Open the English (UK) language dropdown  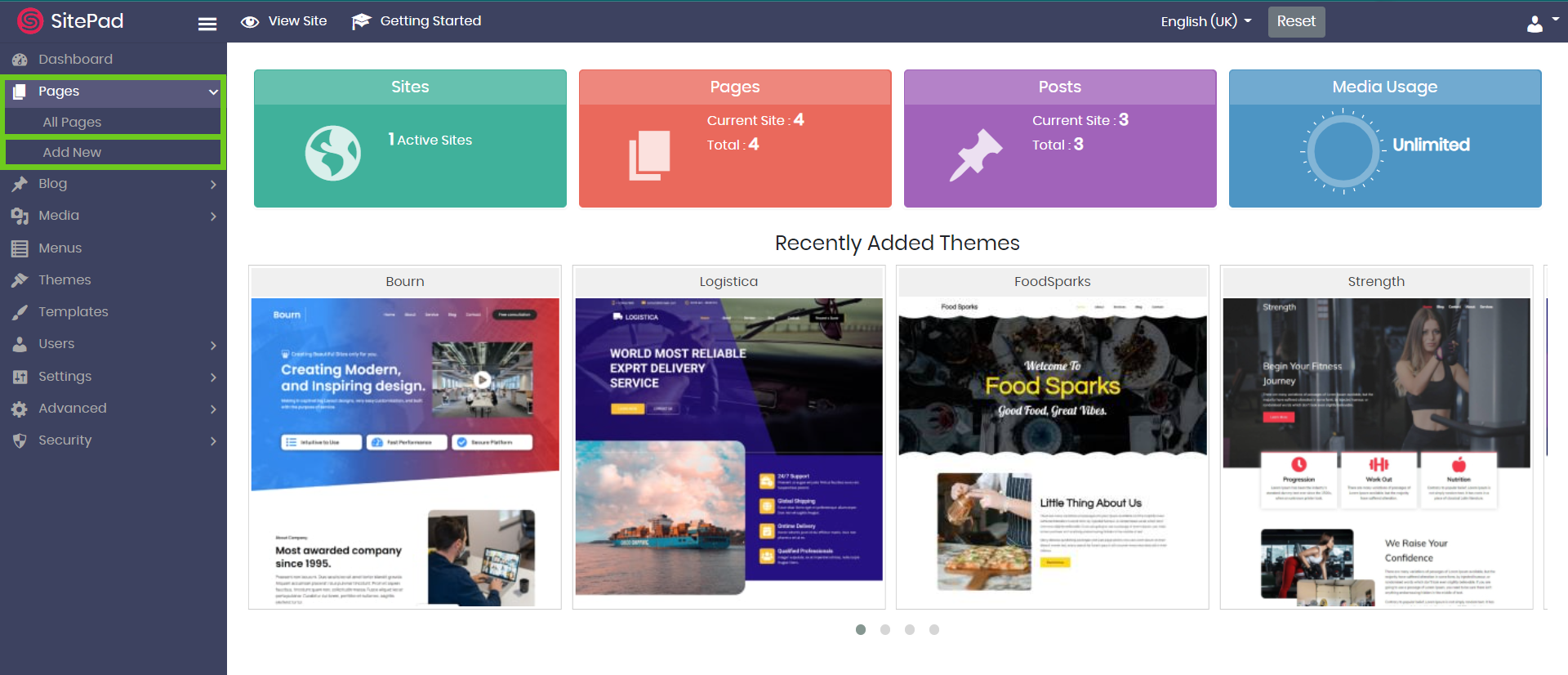click(x=1205, y=21)
